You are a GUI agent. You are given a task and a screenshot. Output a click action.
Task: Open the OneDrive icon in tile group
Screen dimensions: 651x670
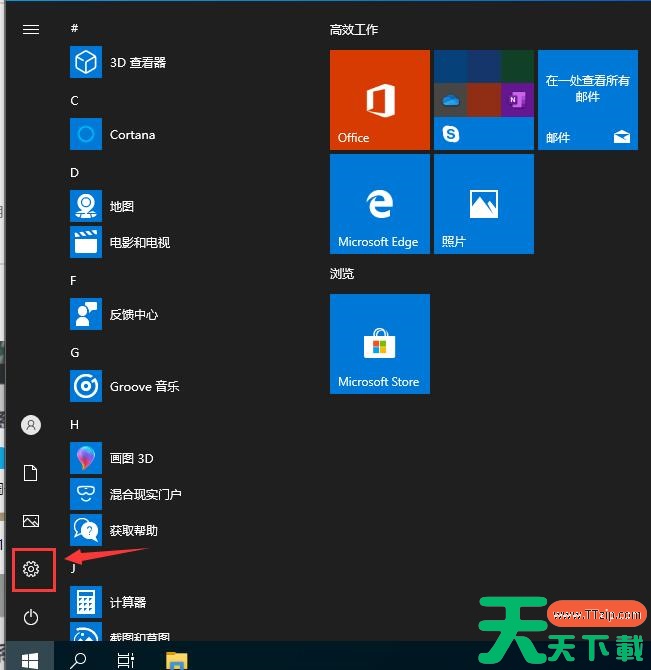click(x=451, y=100)
